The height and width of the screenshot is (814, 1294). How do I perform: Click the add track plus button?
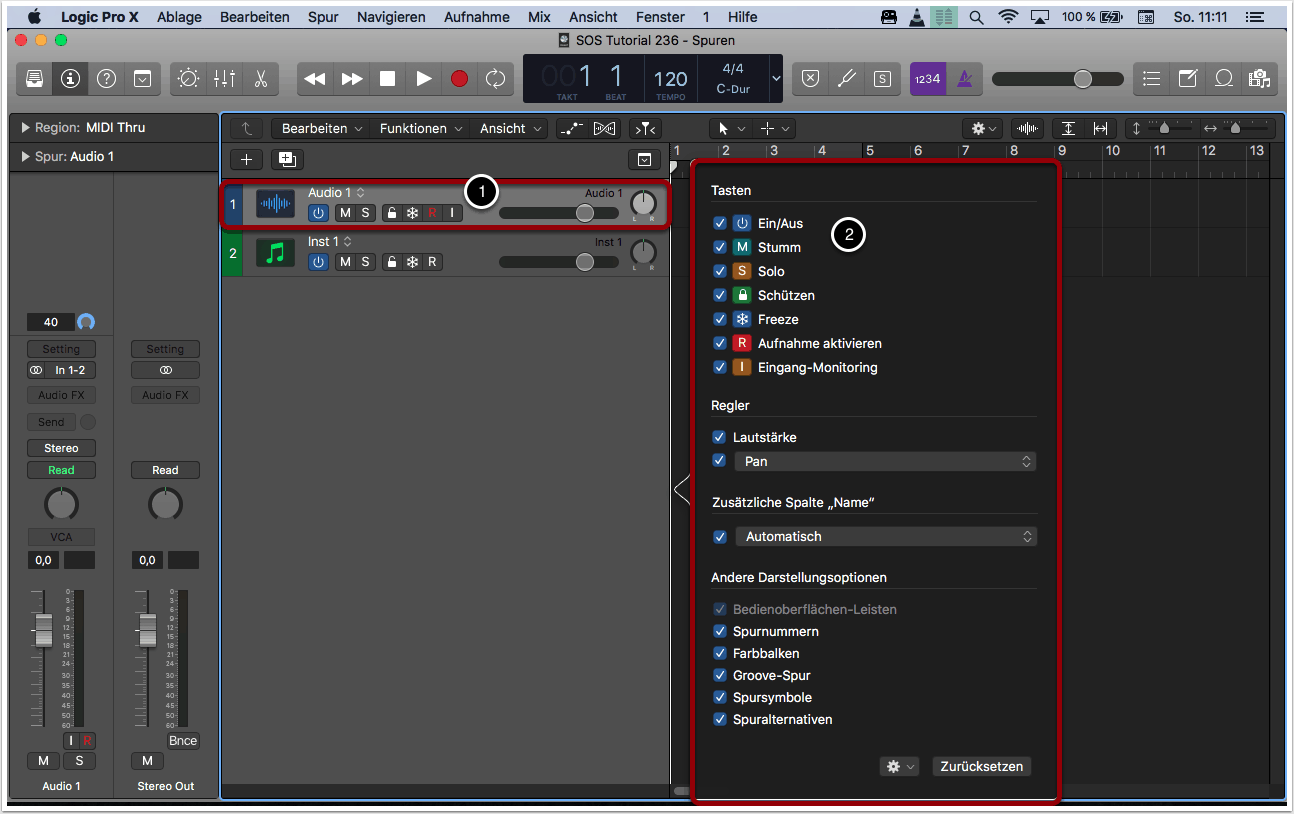[246, 160]
